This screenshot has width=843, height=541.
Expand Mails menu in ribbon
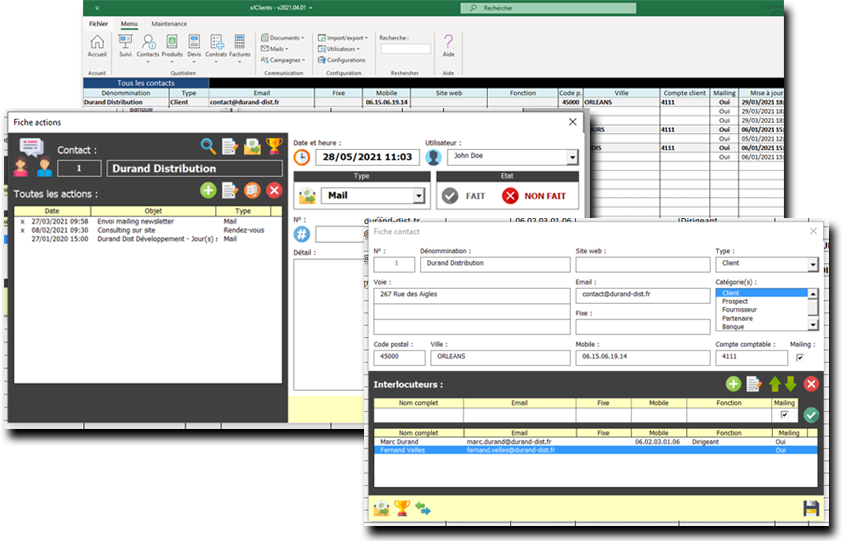pos(275,48)
